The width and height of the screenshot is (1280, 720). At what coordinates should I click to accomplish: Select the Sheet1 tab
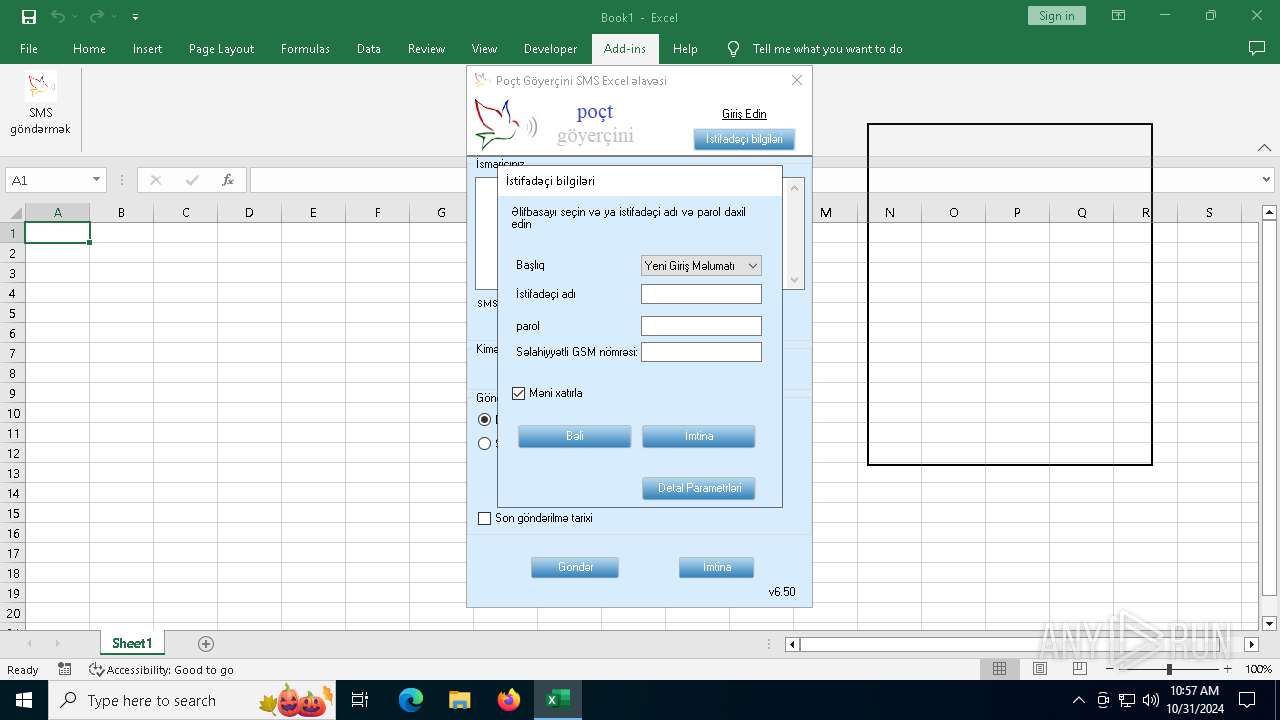132,644
